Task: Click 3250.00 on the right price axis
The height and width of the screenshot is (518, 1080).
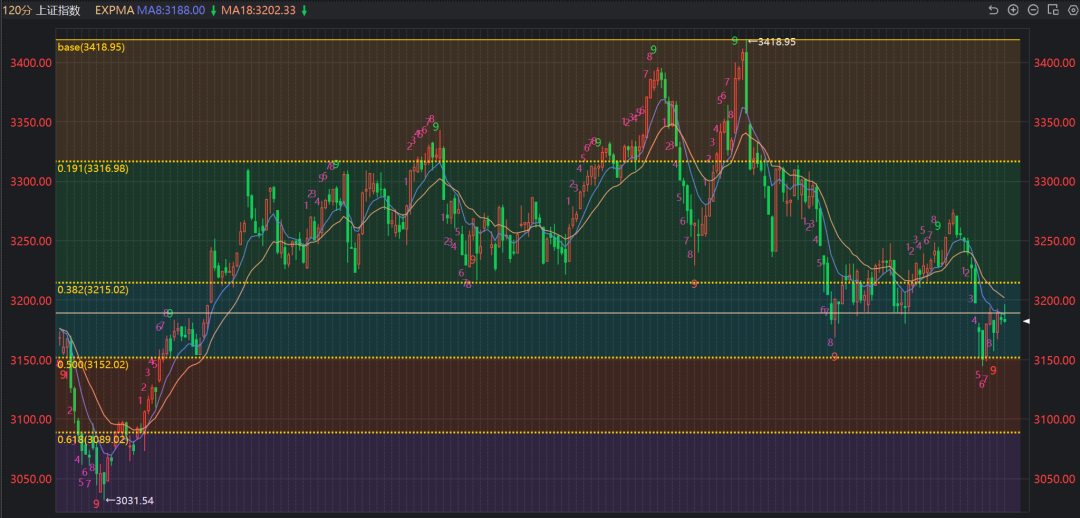Action: click(x=1054, y=241)
